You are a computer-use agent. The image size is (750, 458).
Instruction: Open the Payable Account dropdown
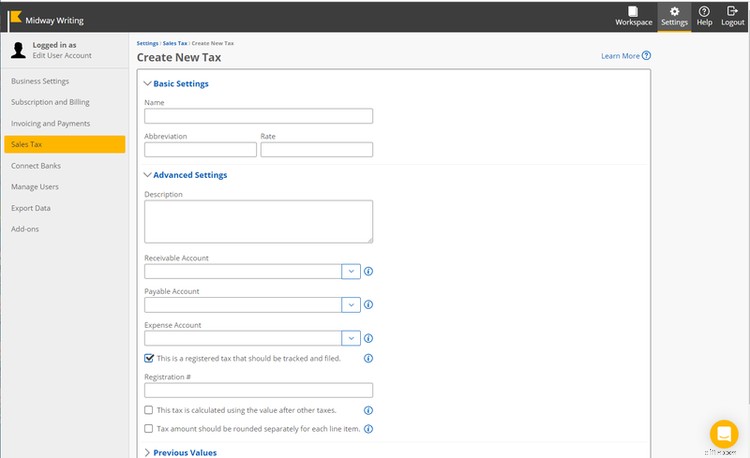click(x=351, y=305)
